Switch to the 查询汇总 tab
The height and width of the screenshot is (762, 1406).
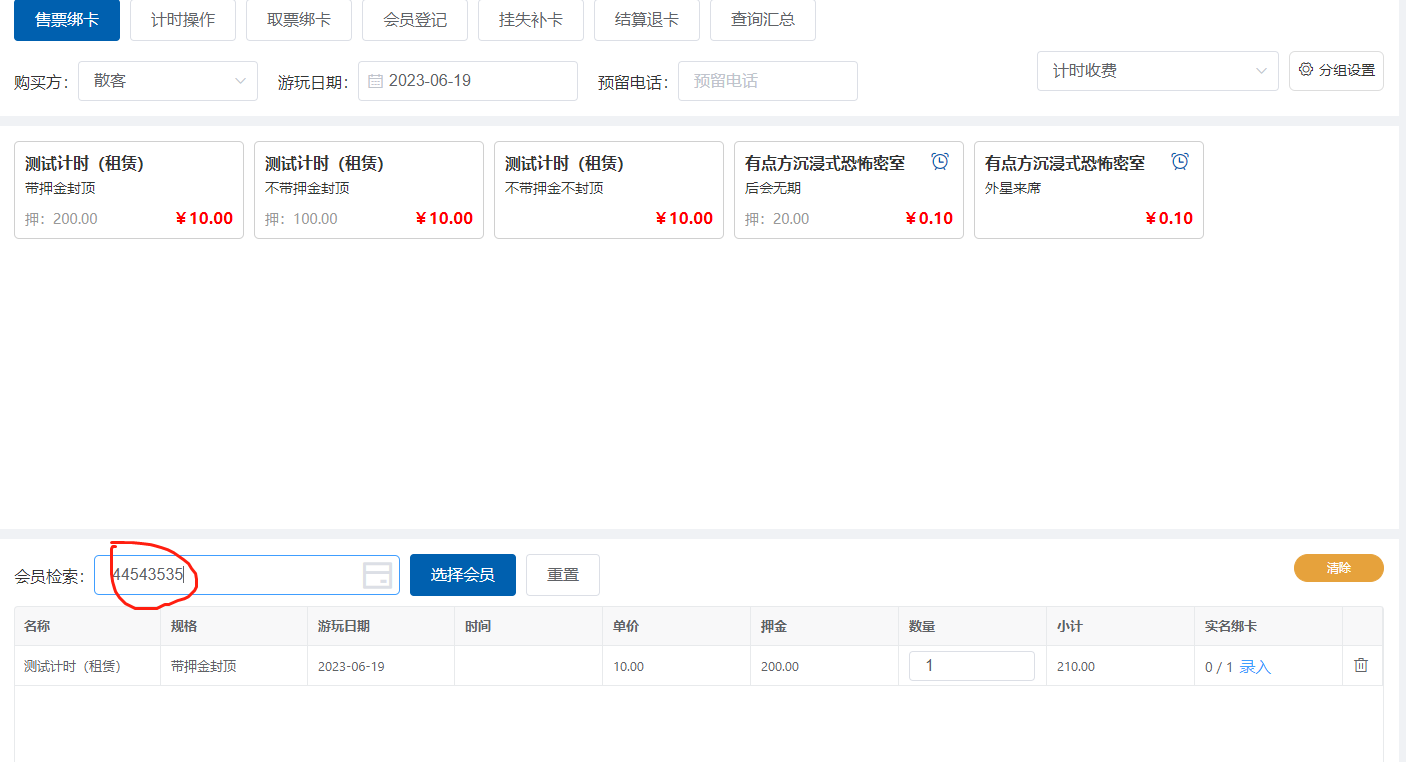point(763,20)
